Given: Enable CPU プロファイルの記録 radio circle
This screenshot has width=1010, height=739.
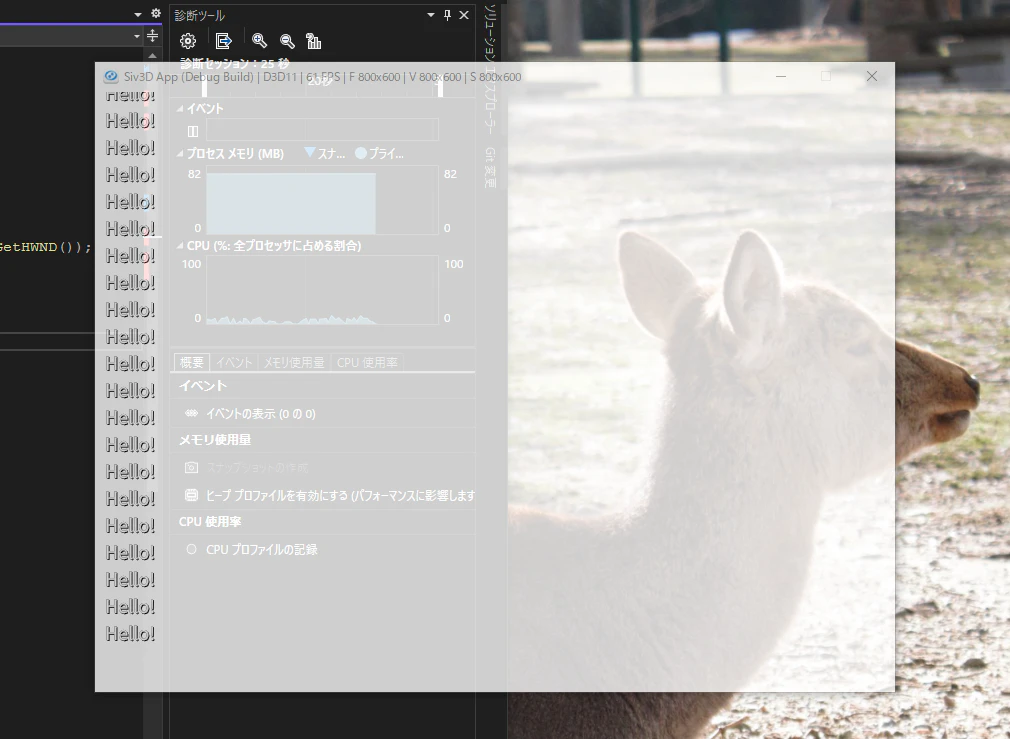Looking at the screenshot, I should pos(191,549).
